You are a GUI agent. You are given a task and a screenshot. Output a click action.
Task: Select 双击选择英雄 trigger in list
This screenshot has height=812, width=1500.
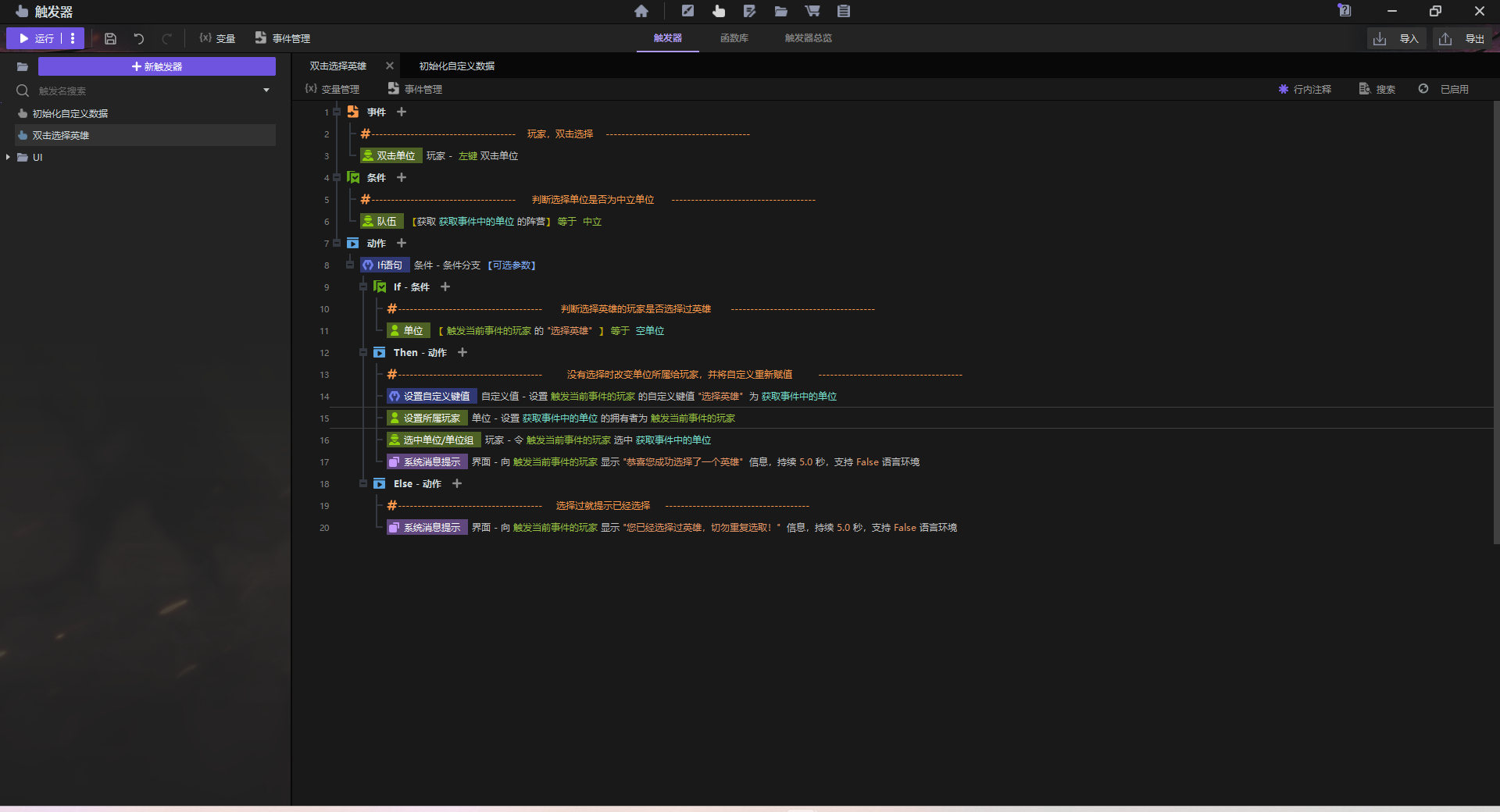(x=145, y=135)
